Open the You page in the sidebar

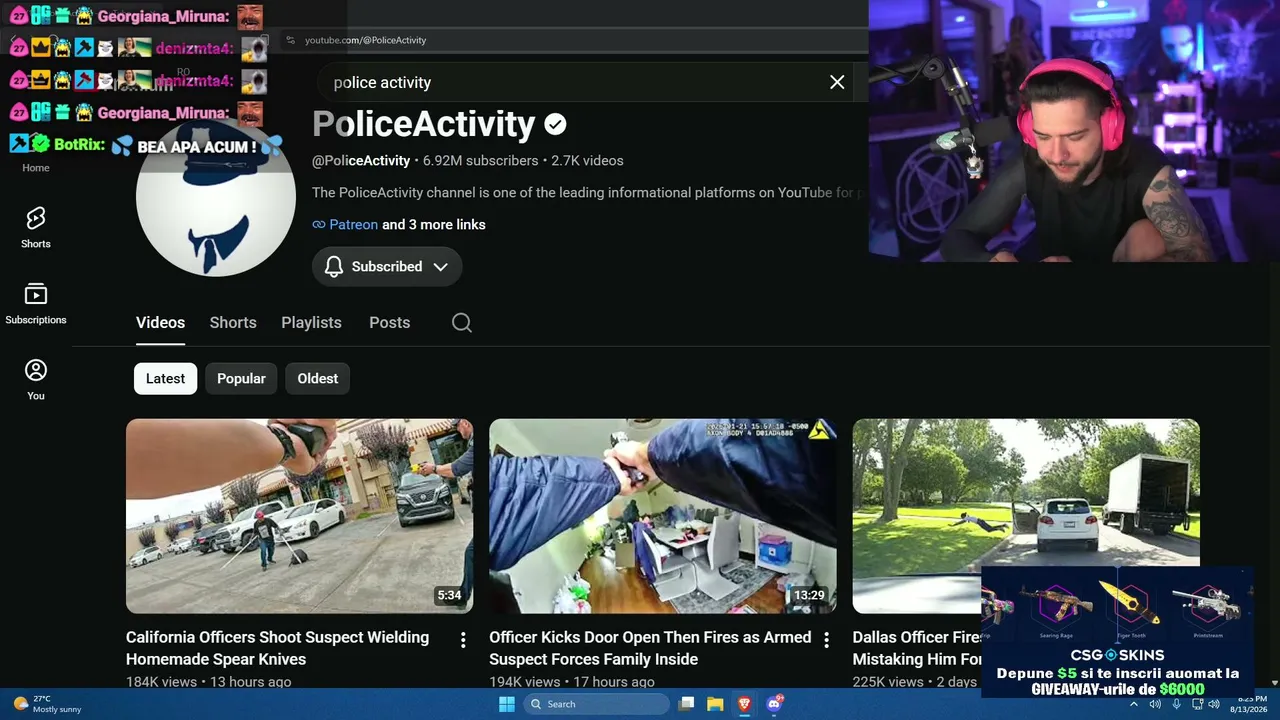[36, 379]
